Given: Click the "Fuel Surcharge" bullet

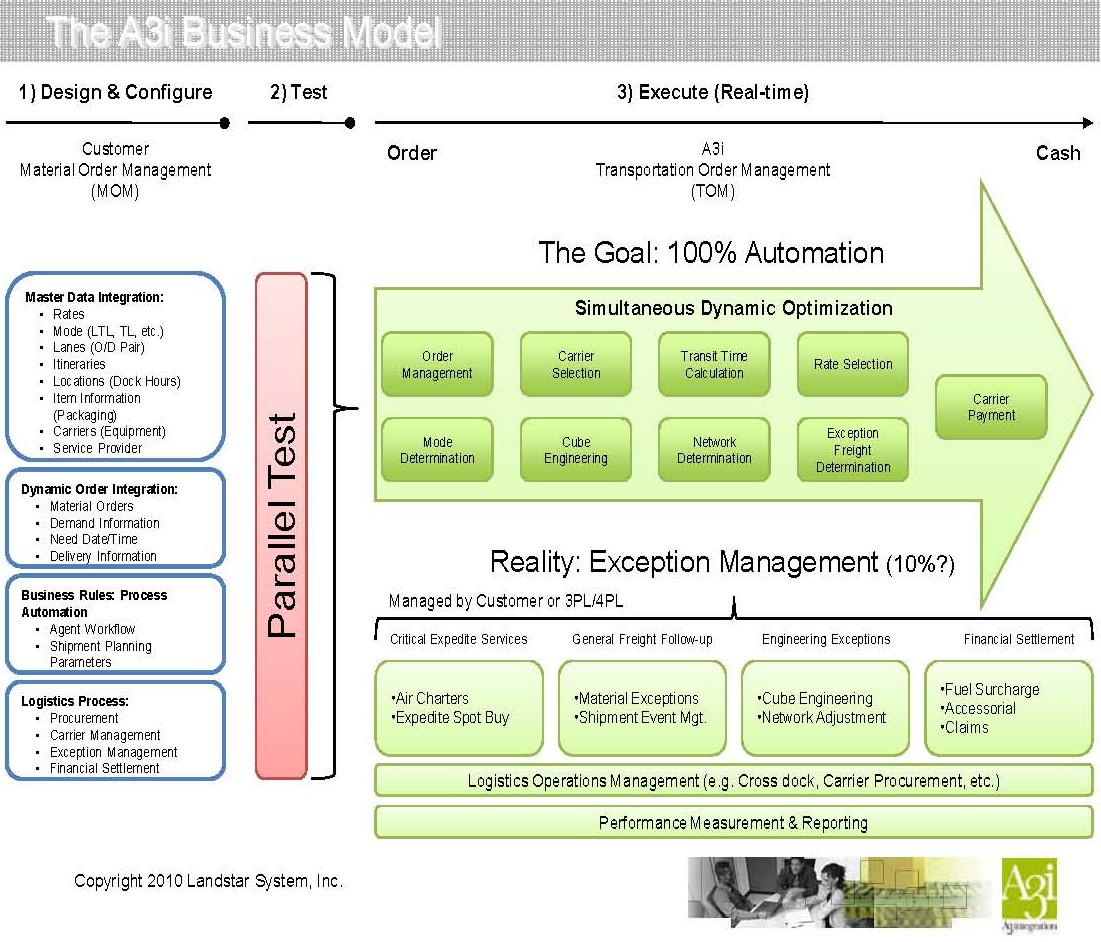Looking at the screenshot, I should coord(989,689).
